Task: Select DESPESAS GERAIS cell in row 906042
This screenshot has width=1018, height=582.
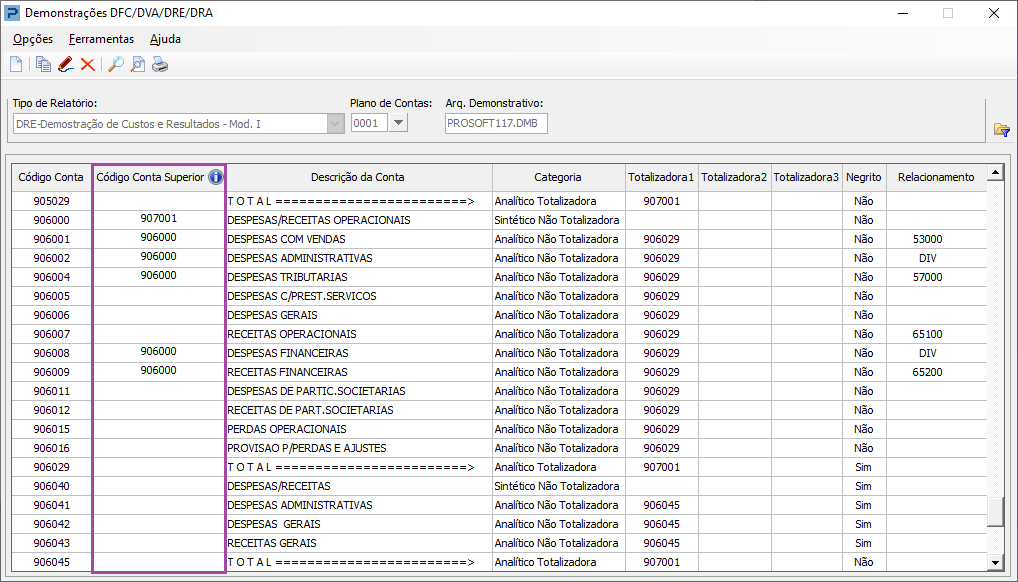Action: coord(359,524)
